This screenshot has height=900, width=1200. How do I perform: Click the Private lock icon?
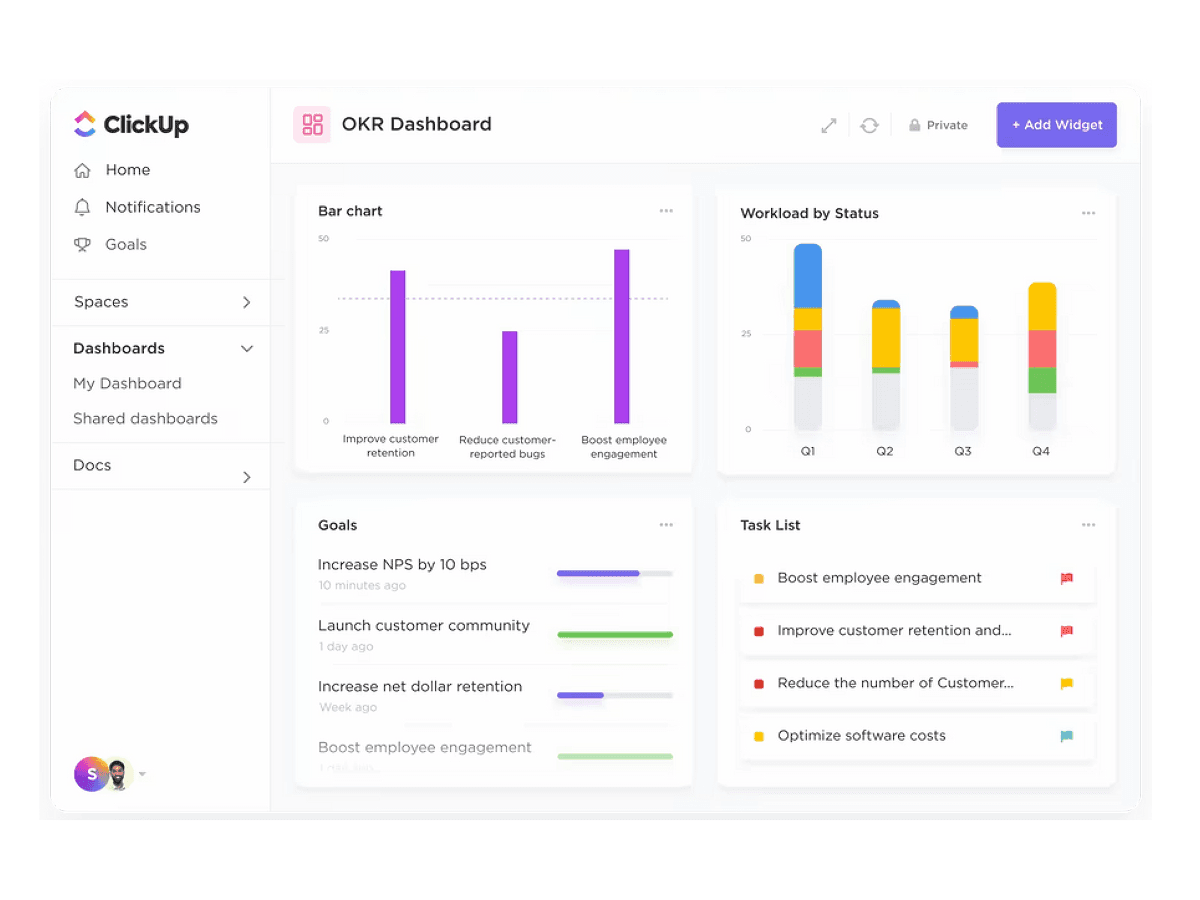913,124
